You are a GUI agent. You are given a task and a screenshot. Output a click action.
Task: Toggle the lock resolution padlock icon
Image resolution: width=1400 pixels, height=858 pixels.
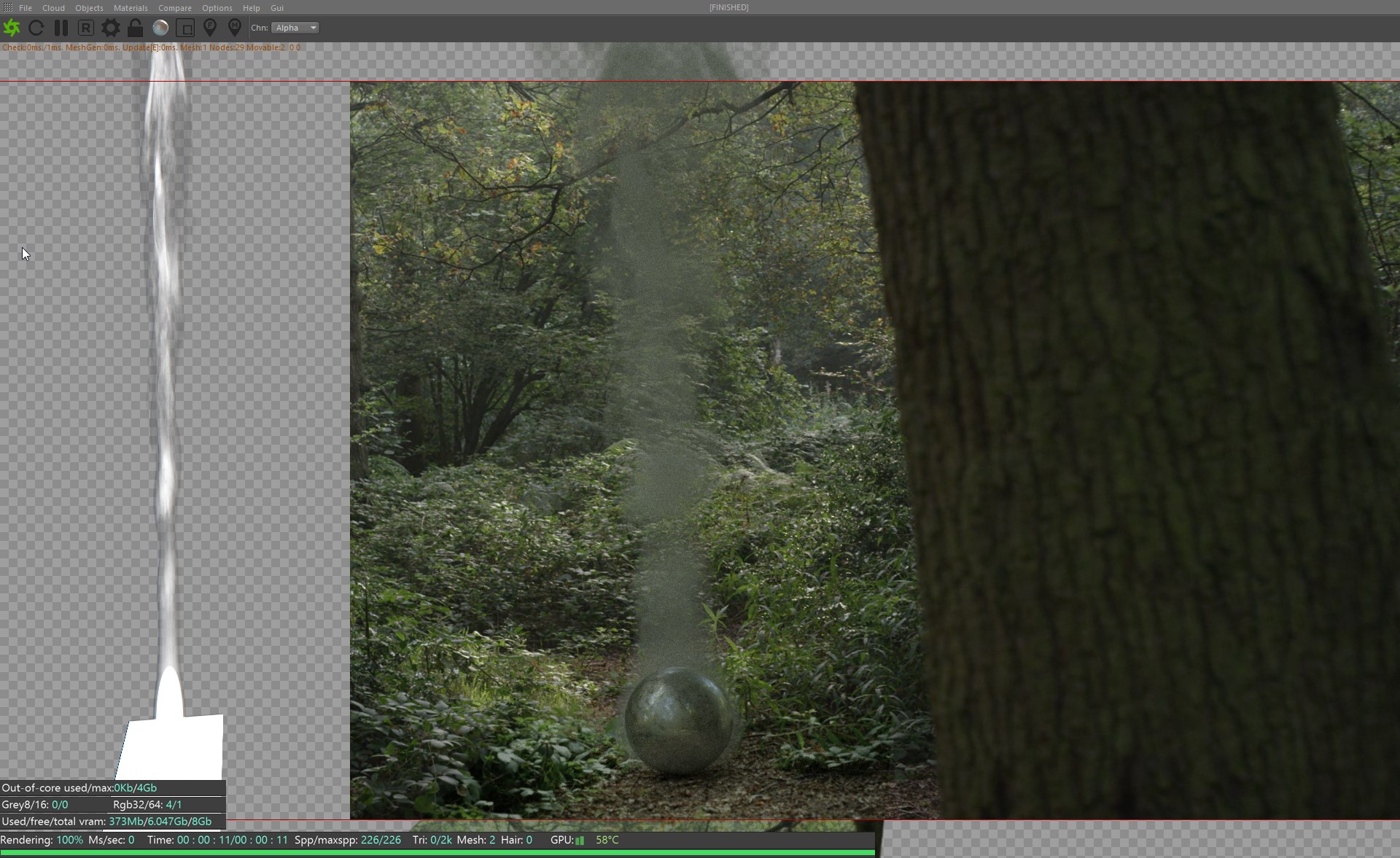tap(136, 28)
